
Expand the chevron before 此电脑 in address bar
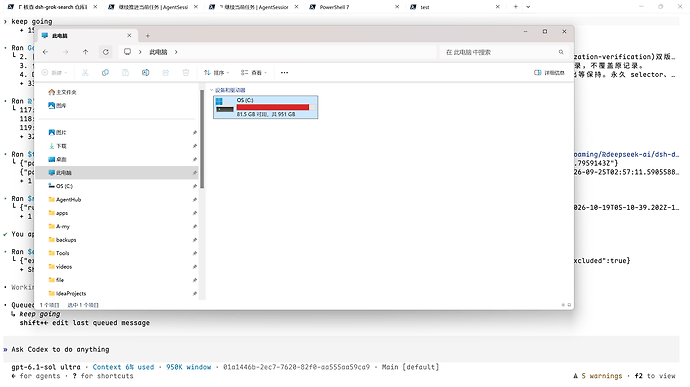[x=140, y=52]
